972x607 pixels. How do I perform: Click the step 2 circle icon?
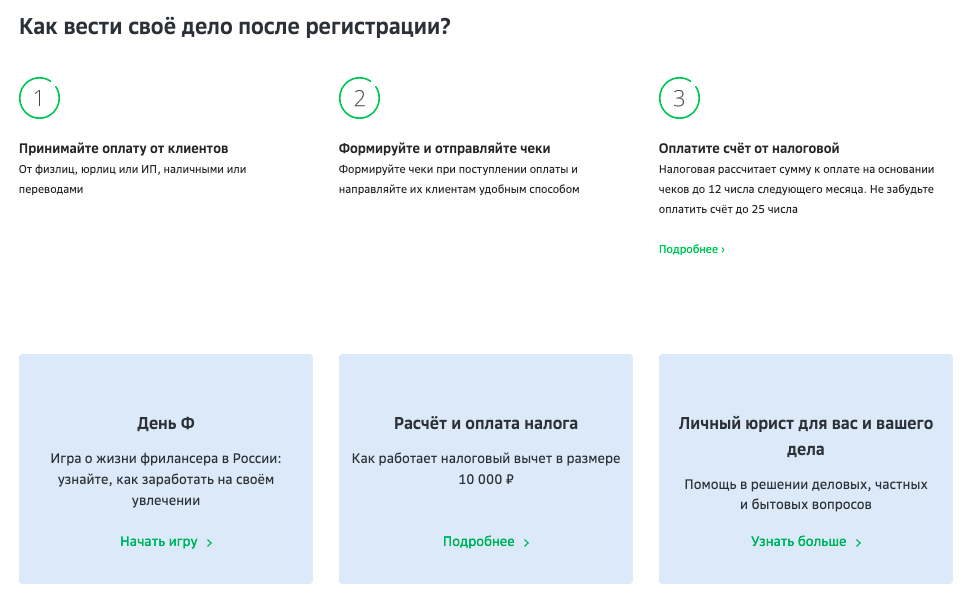tap(359, 98)
